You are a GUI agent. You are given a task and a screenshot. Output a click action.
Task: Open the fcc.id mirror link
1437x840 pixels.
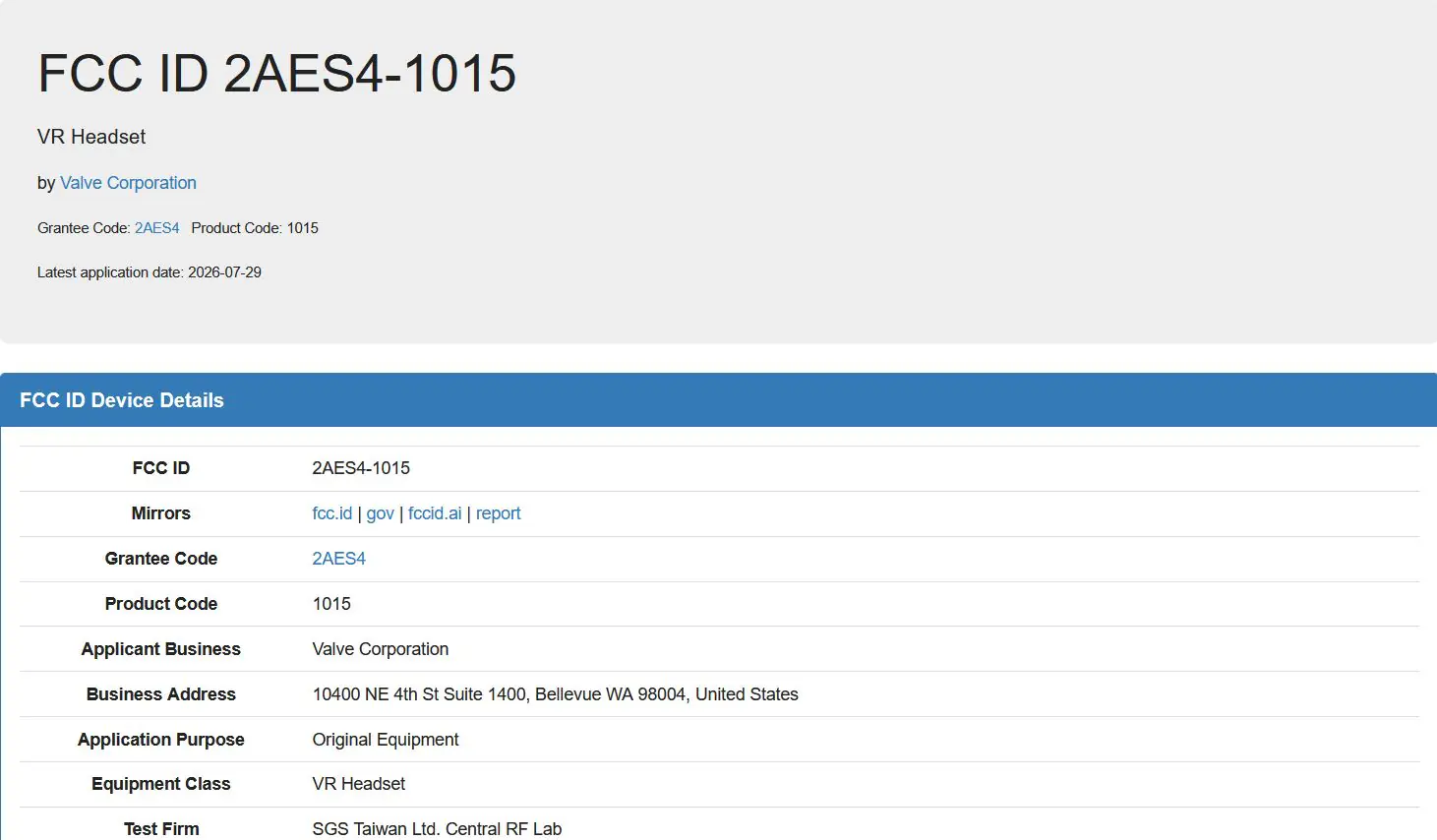coord(332,513)
